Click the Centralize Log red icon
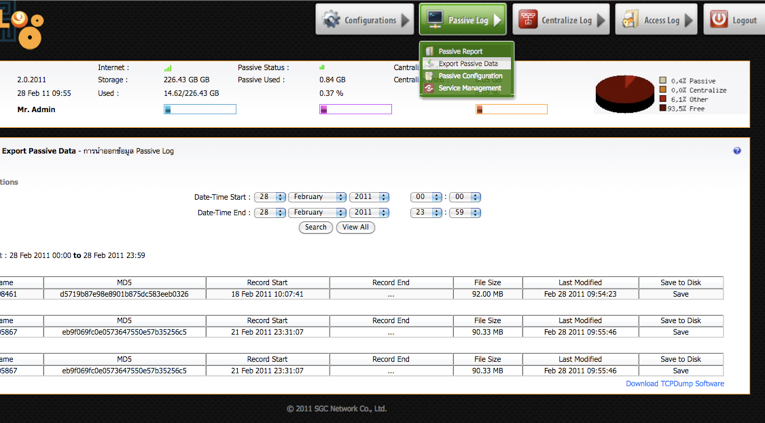This screenshot has width=765, height=423. (x=527, y=20)
